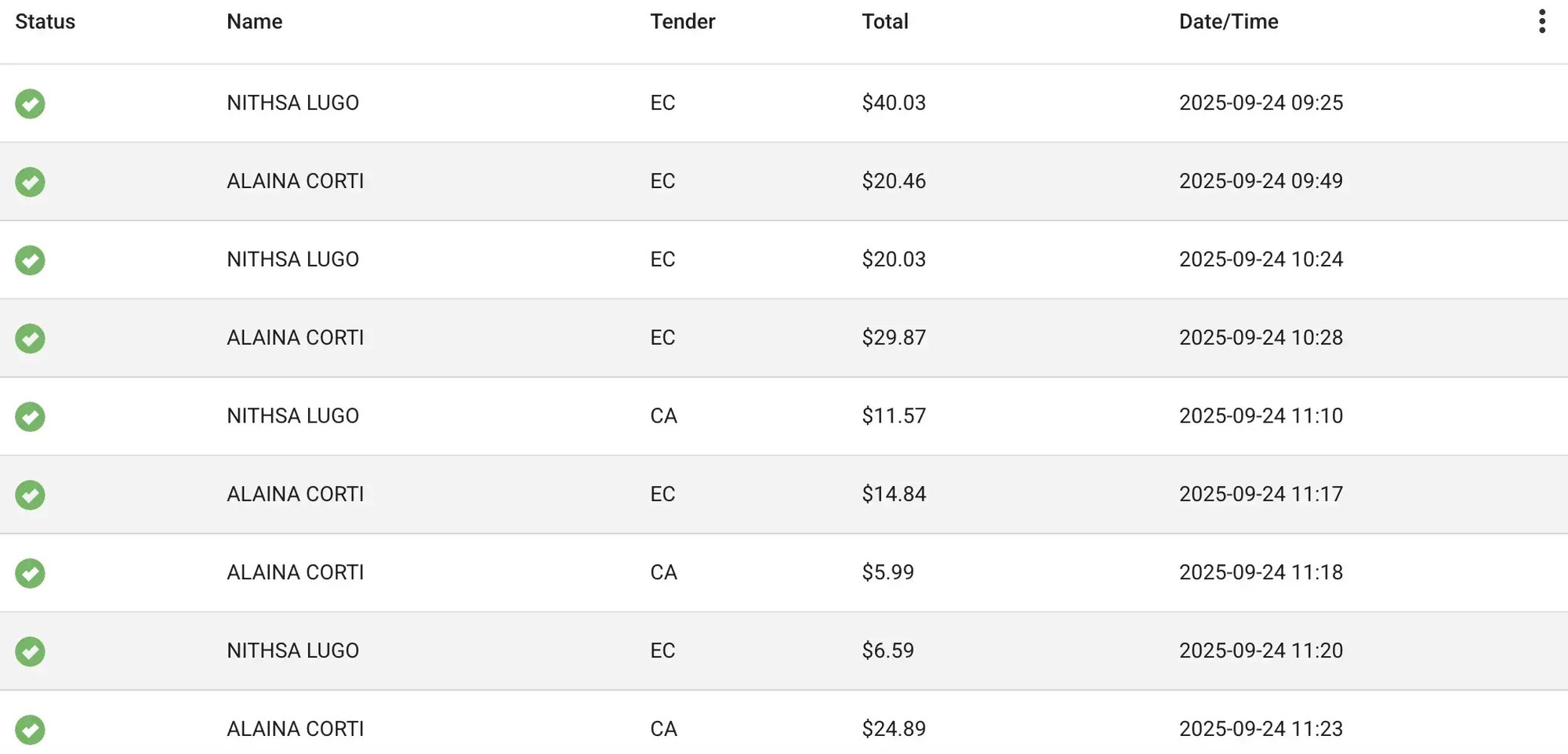
Task: Select ALAINA CORTI name in 09:49 row
Action: [296, 181]
